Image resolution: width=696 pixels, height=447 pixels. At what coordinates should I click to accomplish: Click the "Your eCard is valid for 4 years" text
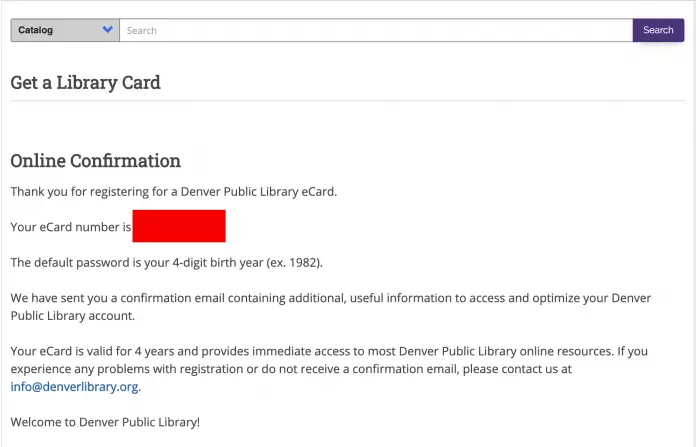click(x=94, y=351)
